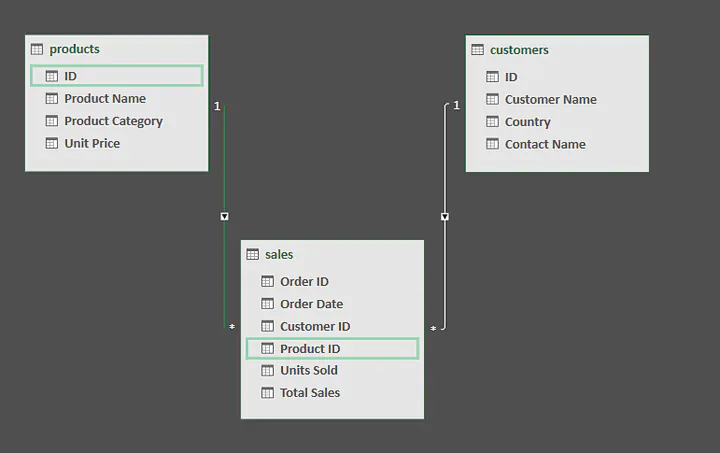This screenshot has height=453, width=720.
Task: Click the products-to-sales relationship arrow marker
Action: point(225,216)
